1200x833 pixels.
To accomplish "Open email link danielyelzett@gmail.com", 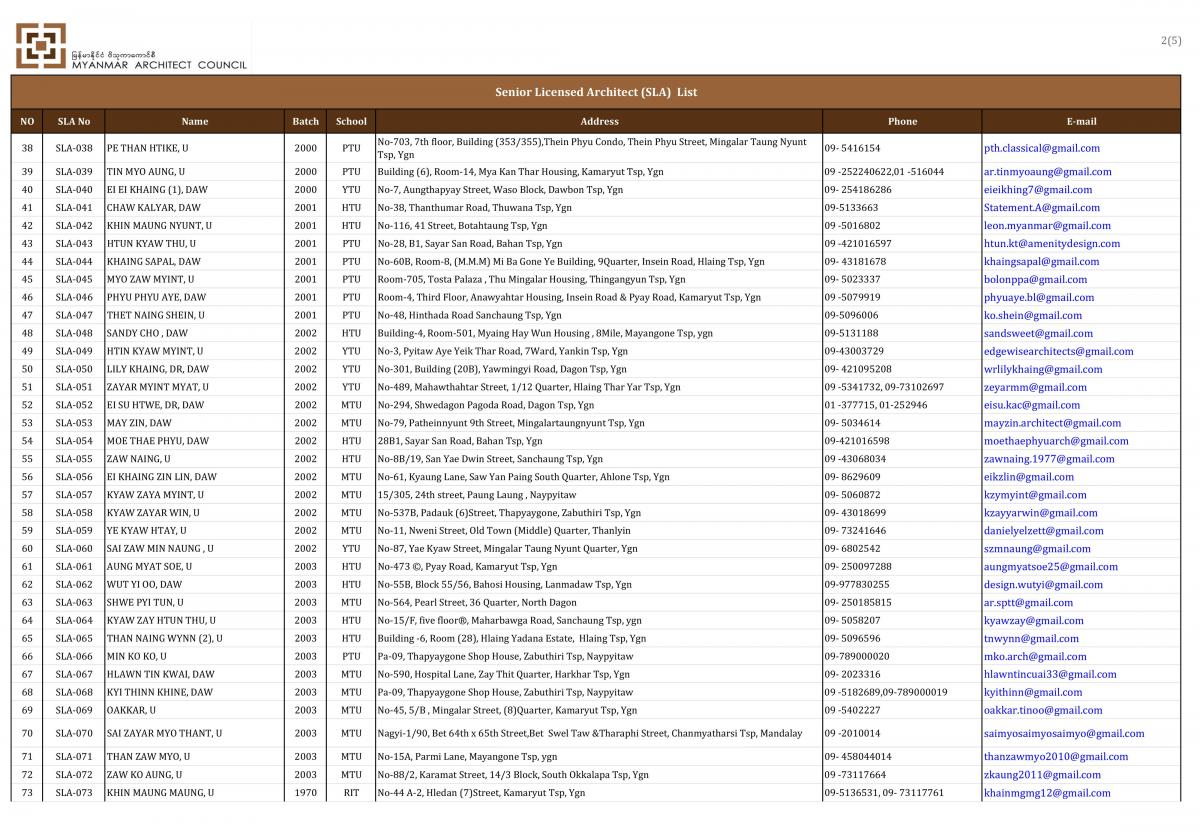I will point(1043,531).
